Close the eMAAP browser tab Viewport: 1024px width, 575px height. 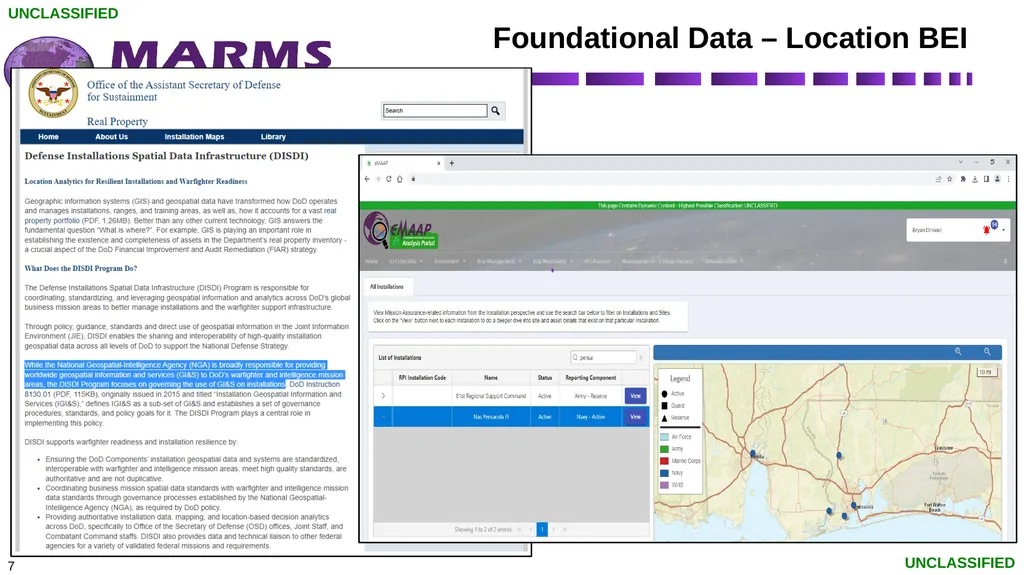point(438,163)
